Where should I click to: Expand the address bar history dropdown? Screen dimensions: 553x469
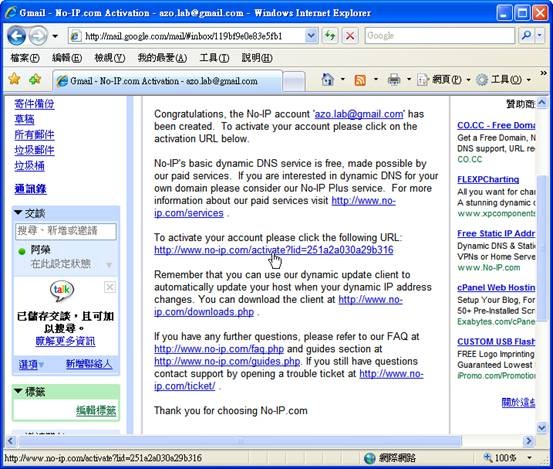311,36
